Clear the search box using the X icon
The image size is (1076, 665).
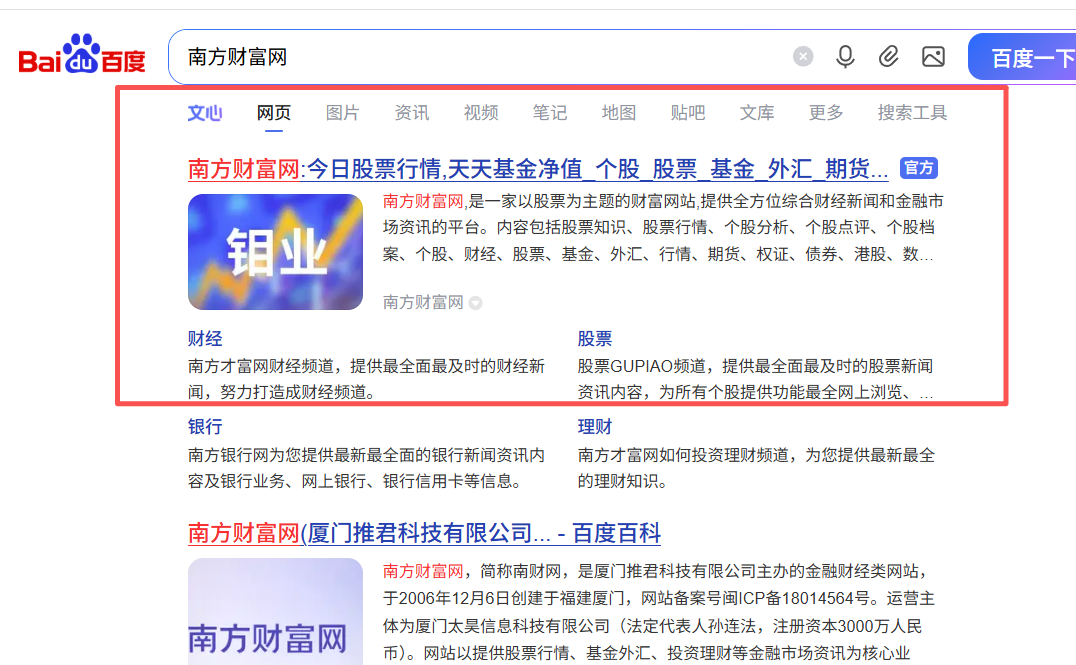[x=803, y=56]
